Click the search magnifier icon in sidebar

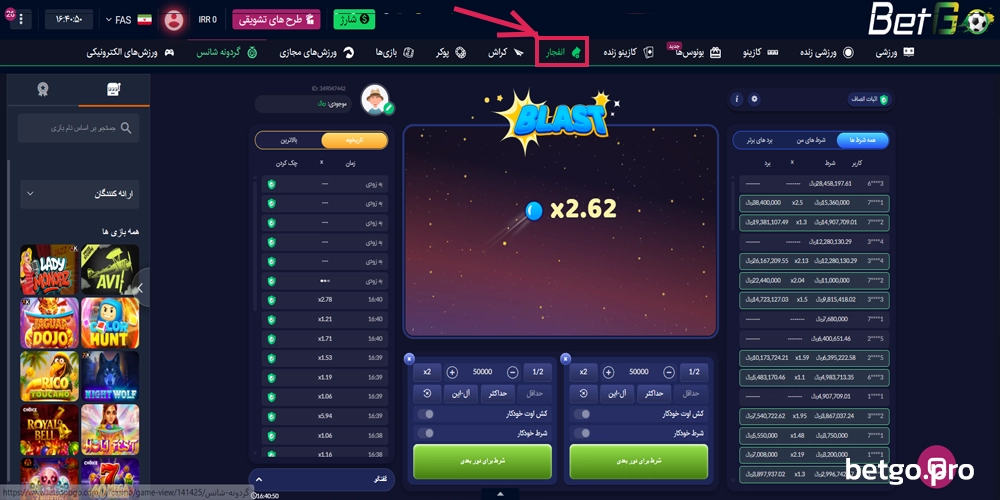point(126,128)
